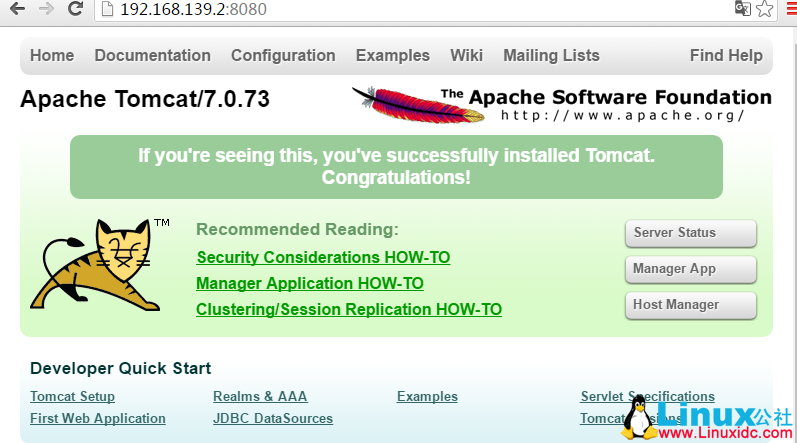
Task: Go to the Configuration menu item
Action: click(x=283, y=56)
